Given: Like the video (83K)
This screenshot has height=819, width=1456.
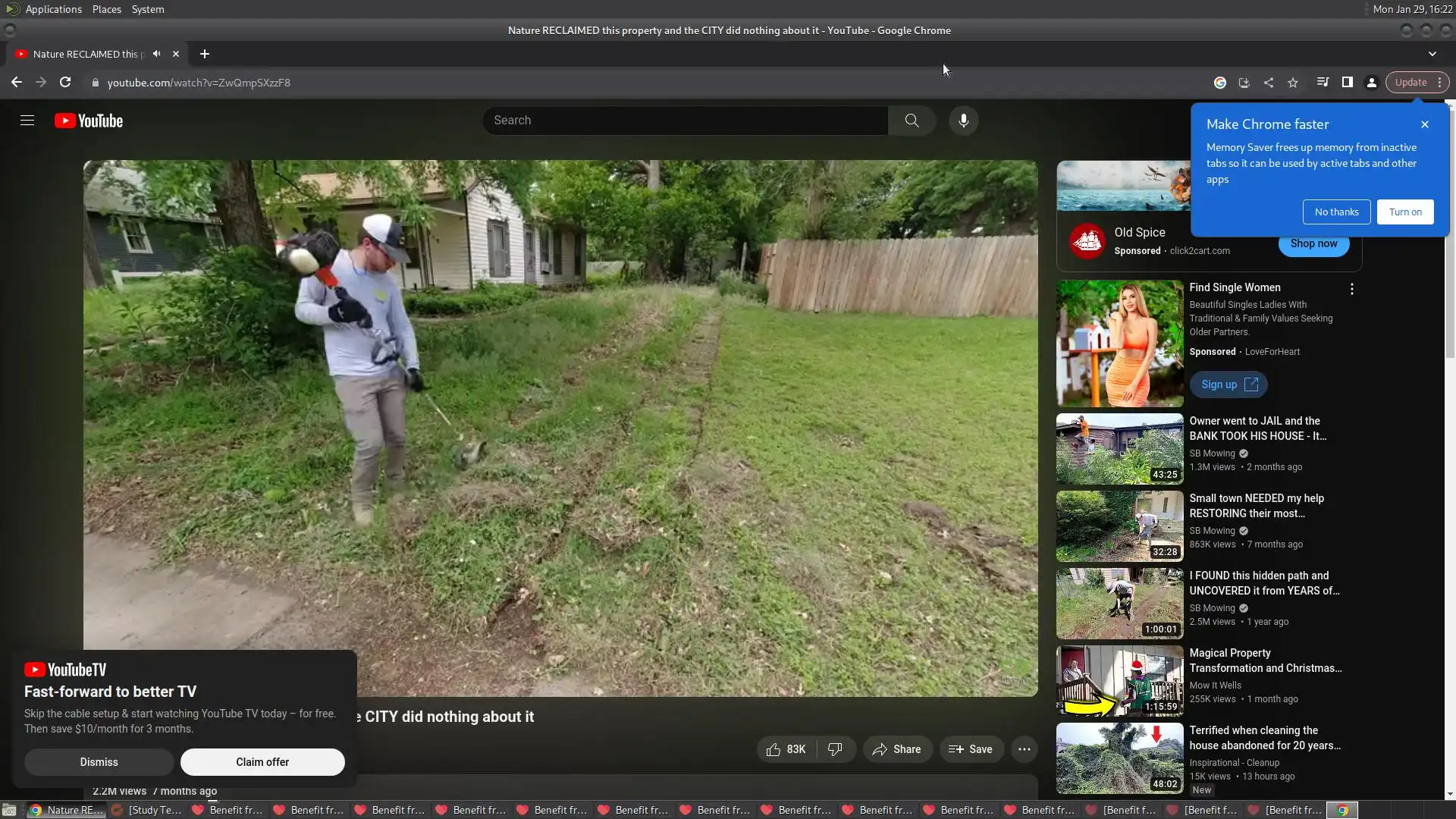Looking at the screenshot, I should click(786, 749).
